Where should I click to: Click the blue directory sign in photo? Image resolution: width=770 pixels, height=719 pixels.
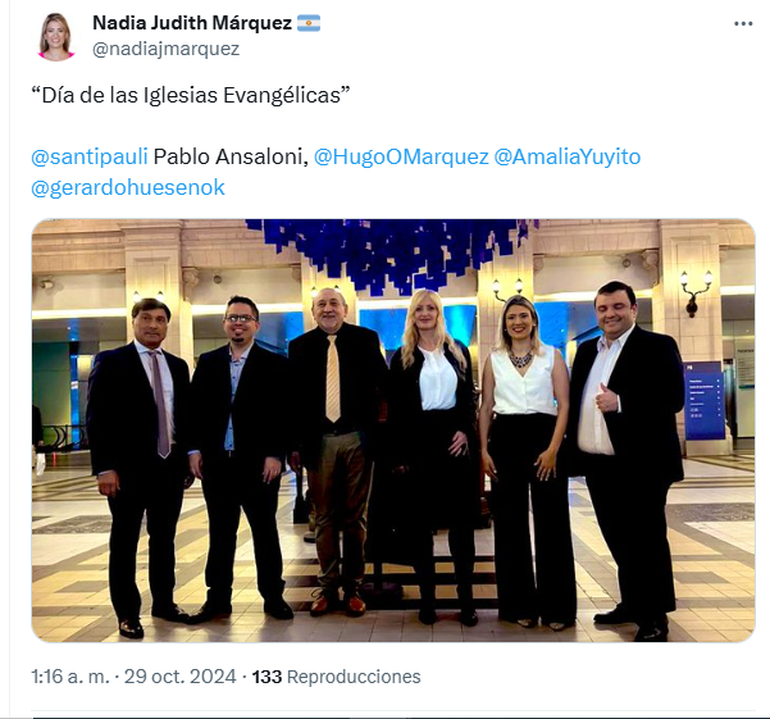coord(704,401)
